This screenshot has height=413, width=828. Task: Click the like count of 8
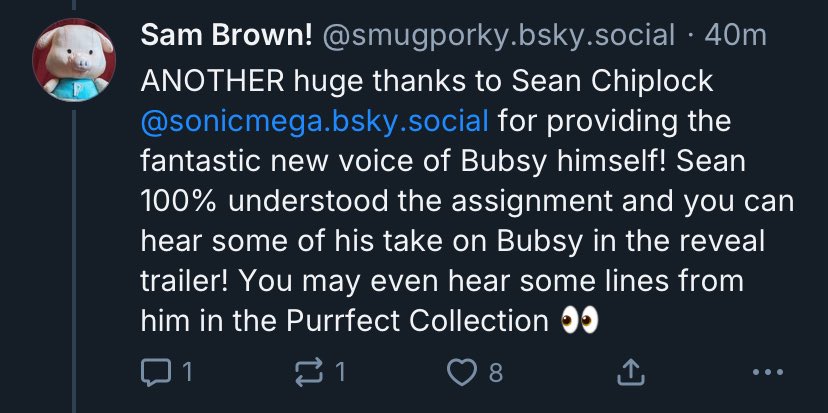(495, 373)
